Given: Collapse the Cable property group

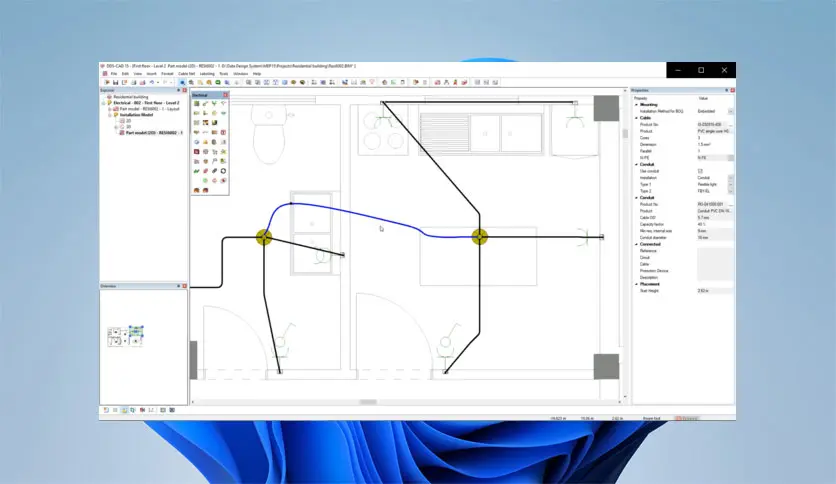Looking at the screenshot, I should point(637,118).
